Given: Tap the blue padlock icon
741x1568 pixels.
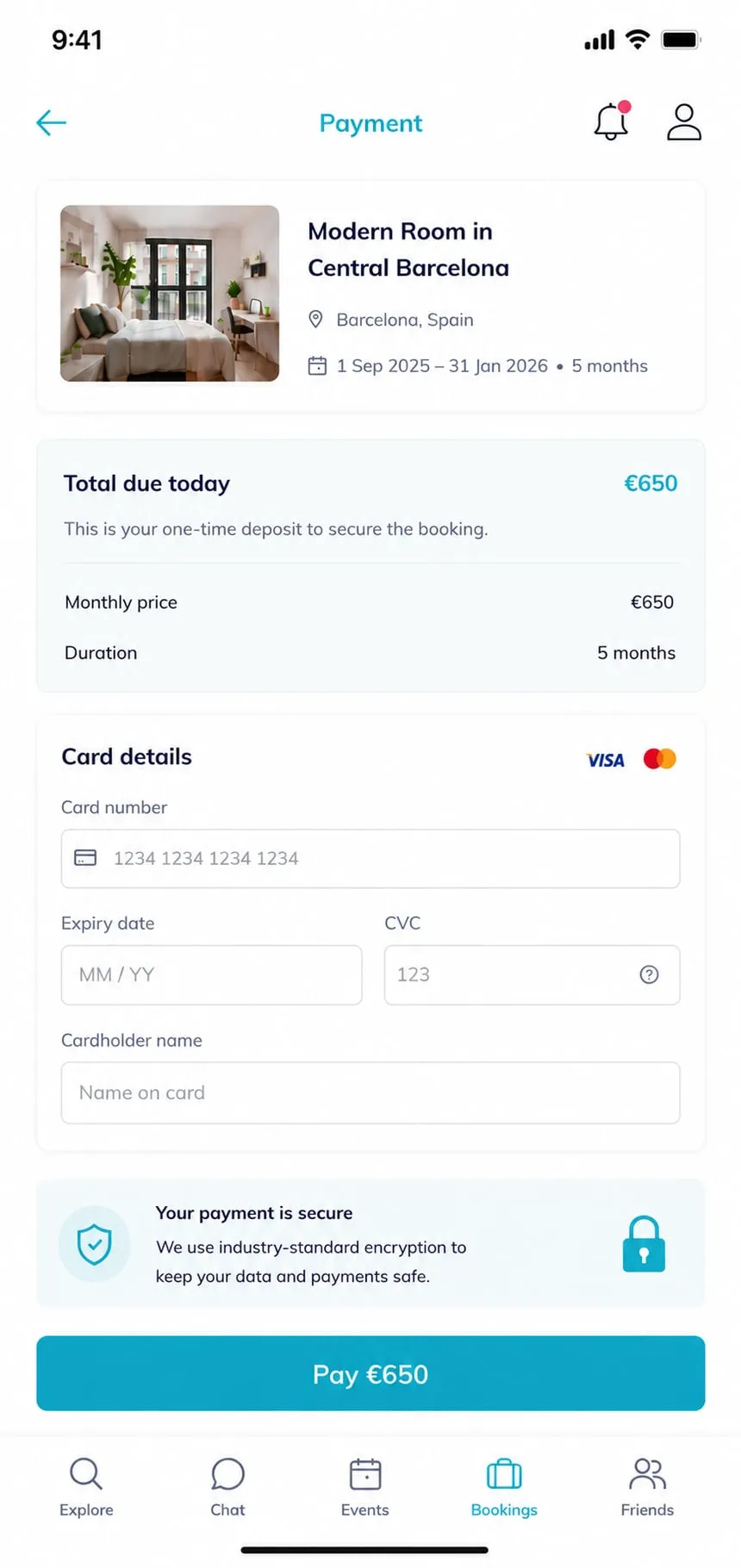Looking at the screenshot, I should point(644,1243).
